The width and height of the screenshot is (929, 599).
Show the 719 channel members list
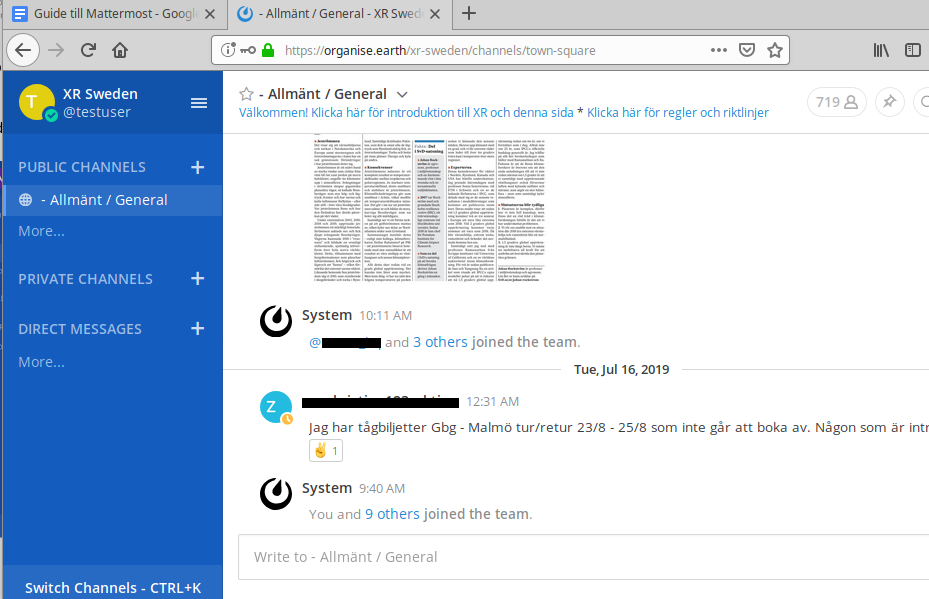[x=837, y=102]
